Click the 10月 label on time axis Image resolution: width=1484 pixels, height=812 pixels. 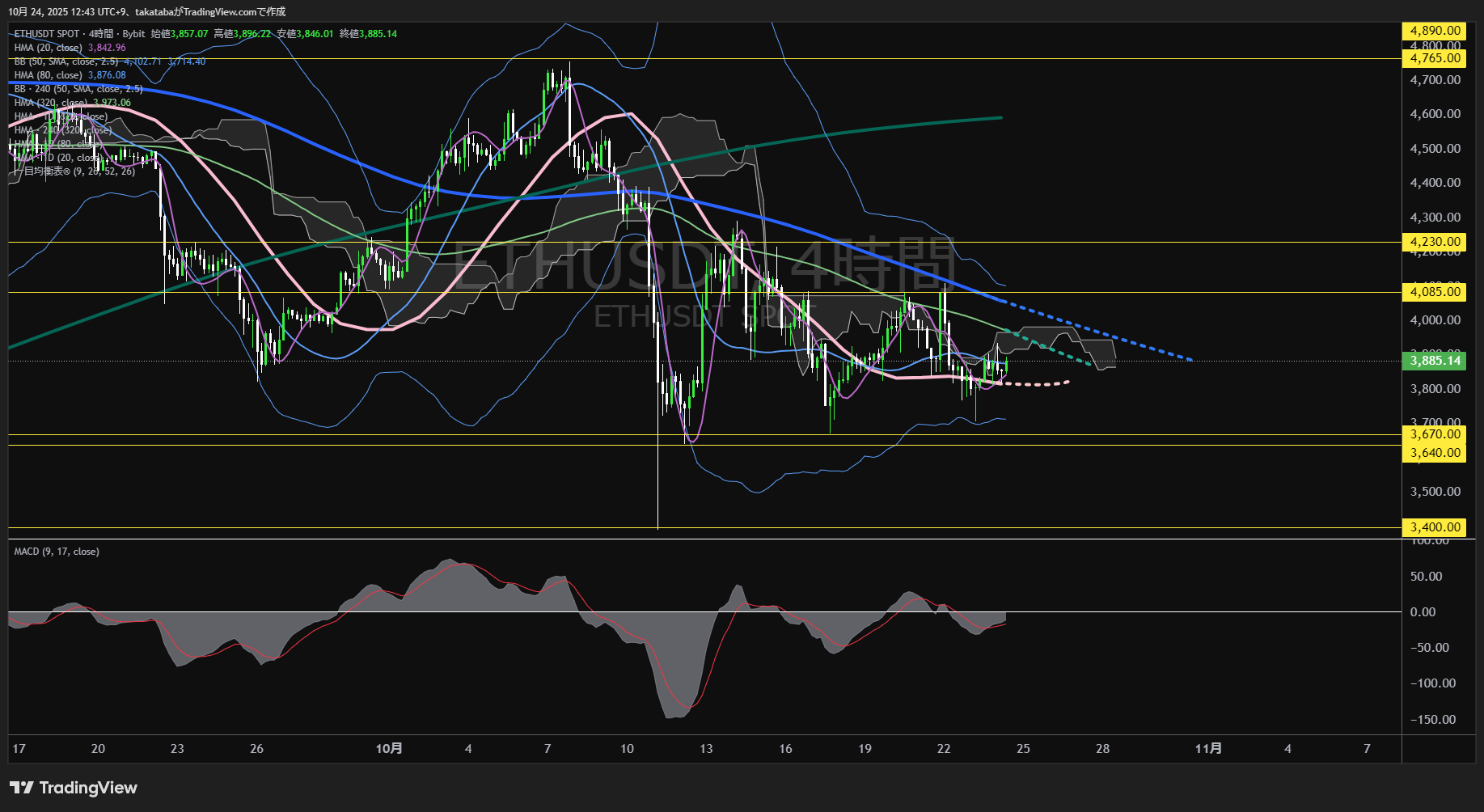coord(389,749)
